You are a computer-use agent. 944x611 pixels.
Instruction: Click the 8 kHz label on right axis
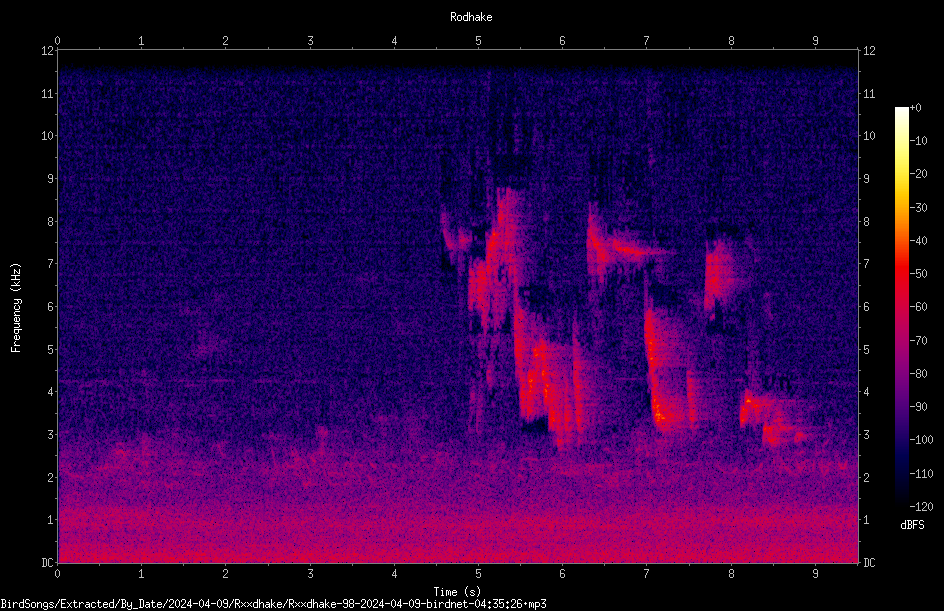tap(866, 222)
